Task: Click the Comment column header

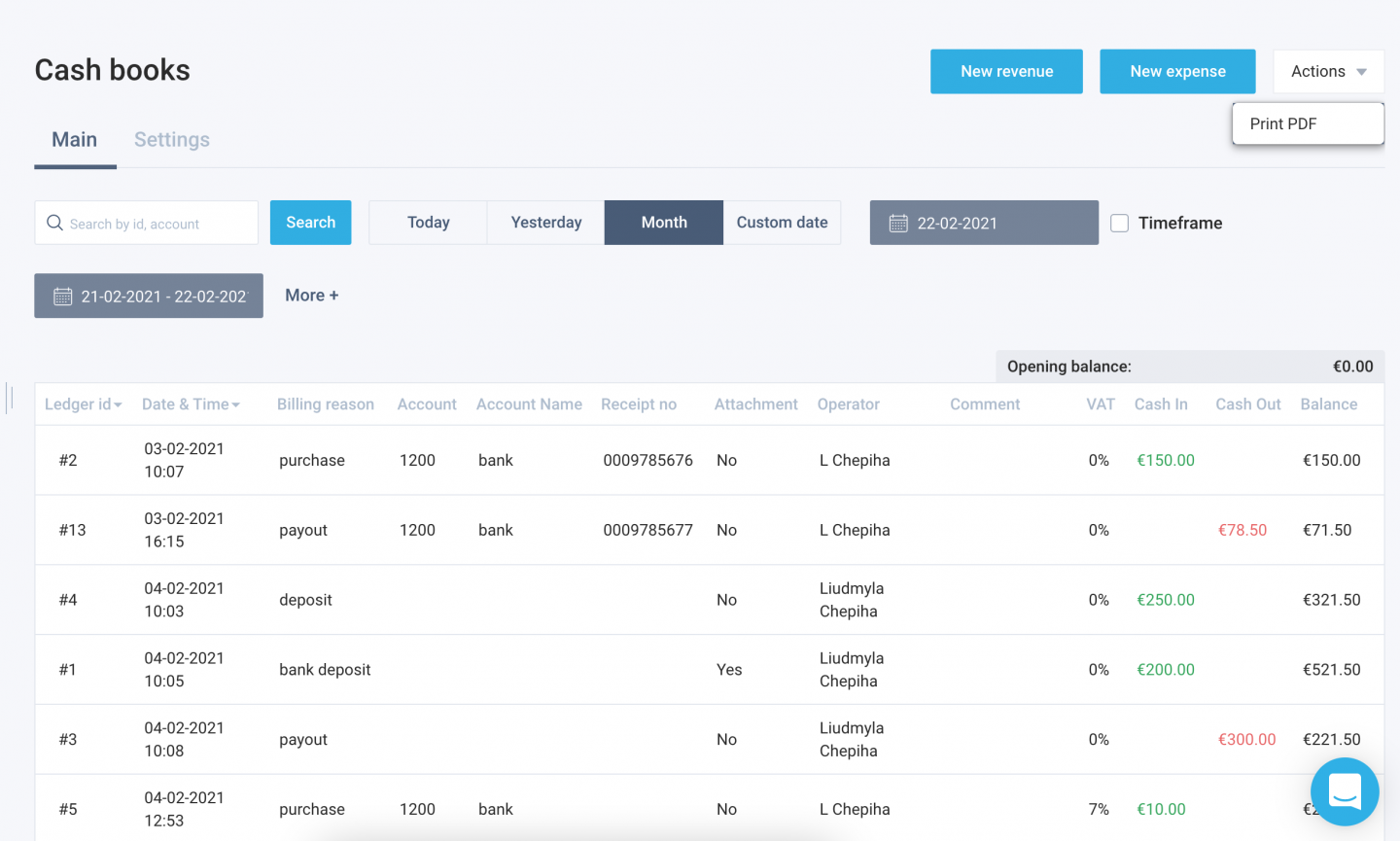Action: [x=985, y=404]
